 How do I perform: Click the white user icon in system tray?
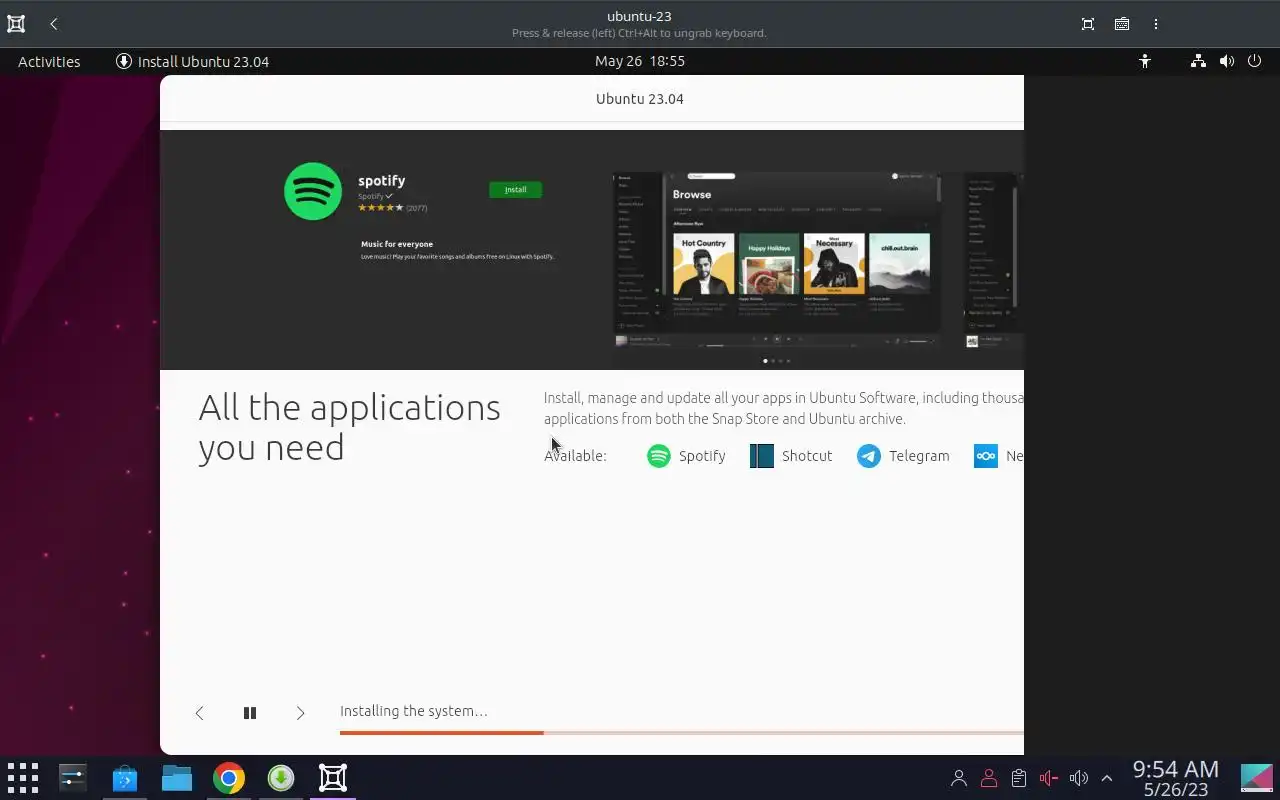(x=959, y=778)
